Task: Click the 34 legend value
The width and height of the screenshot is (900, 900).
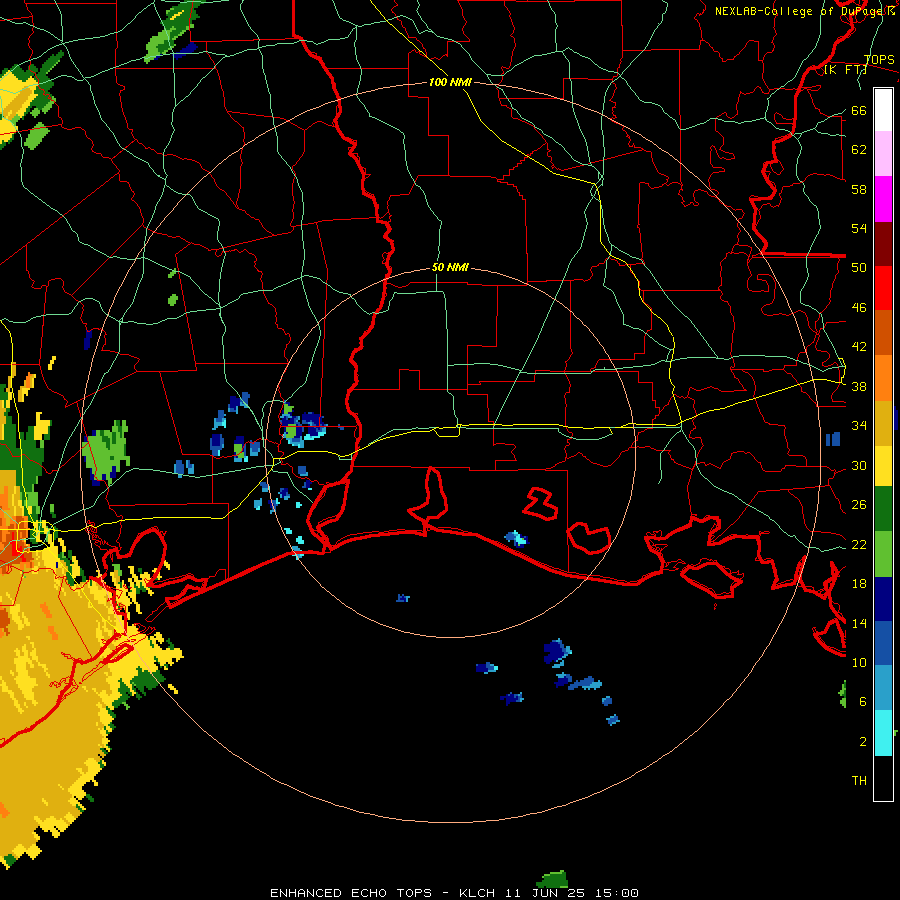Action: point(859,426)
